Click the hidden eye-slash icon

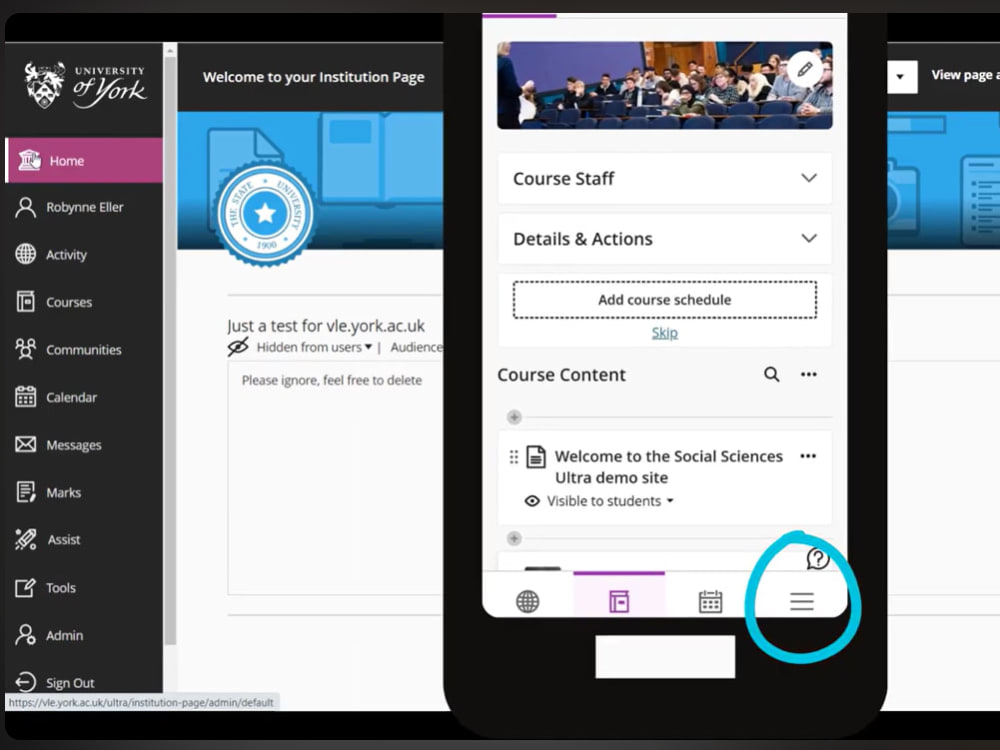238,347
